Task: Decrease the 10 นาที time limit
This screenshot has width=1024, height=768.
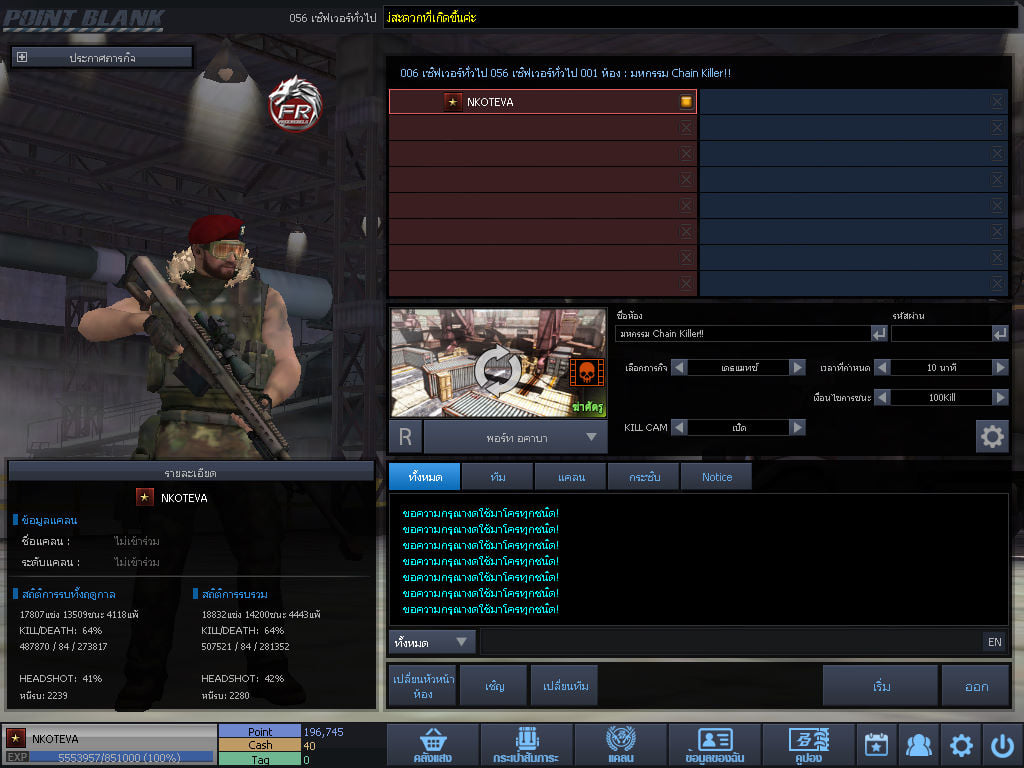Action: tap(882, 368)
